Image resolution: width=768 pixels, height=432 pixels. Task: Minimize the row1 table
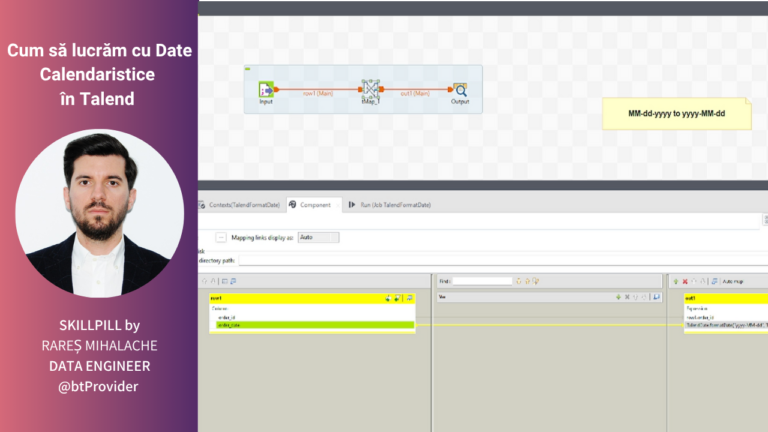[409, 298]
